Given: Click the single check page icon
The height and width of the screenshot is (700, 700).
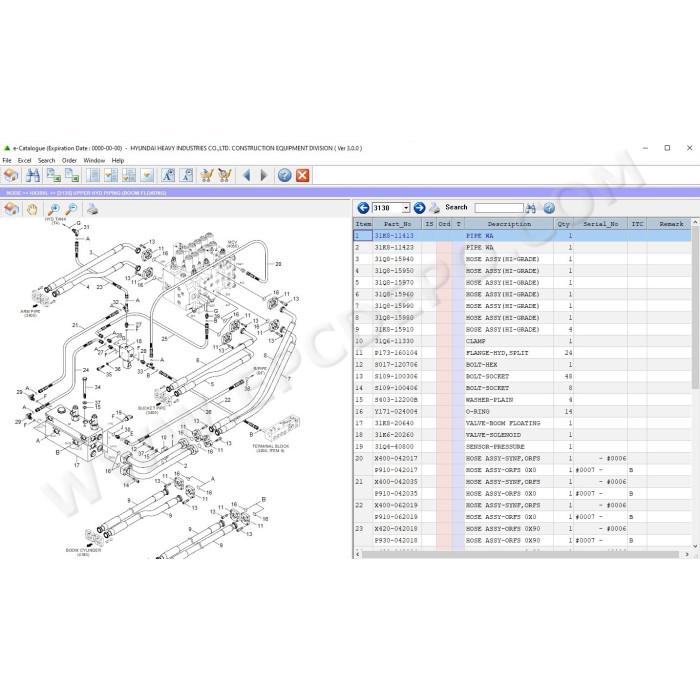Looking at the screenshot, I should [147, 175].
